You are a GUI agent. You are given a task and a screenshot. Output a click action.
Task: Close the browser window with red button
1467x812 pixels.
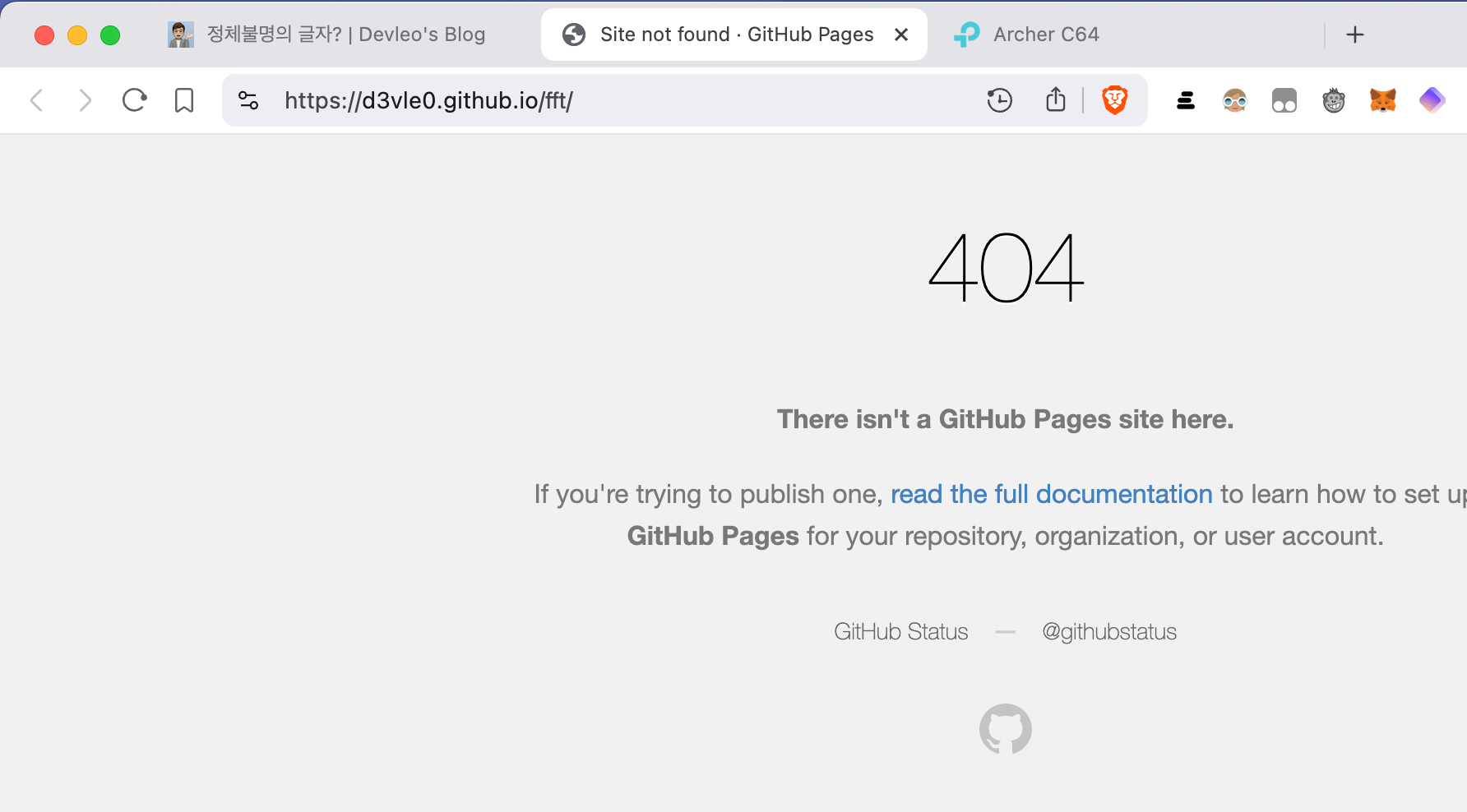pos(44,35)
